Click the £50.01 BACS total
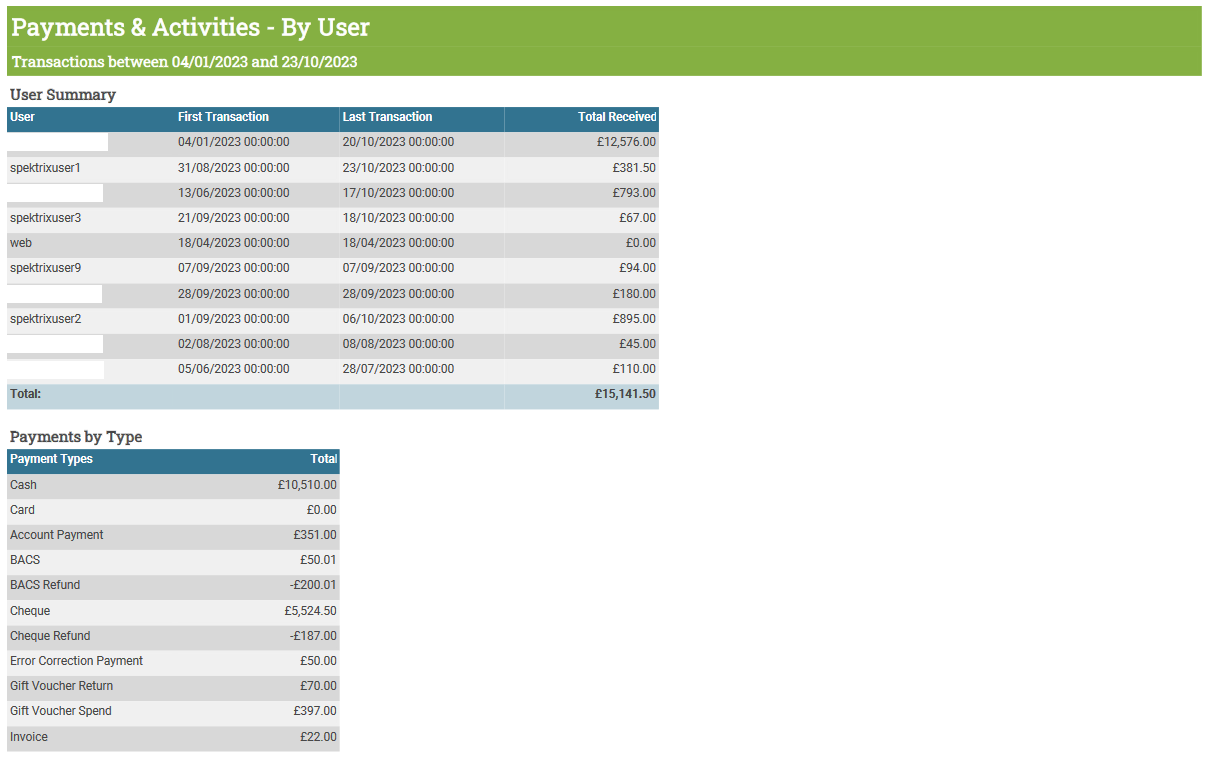1218x763 pixels. tap(318, 560)
